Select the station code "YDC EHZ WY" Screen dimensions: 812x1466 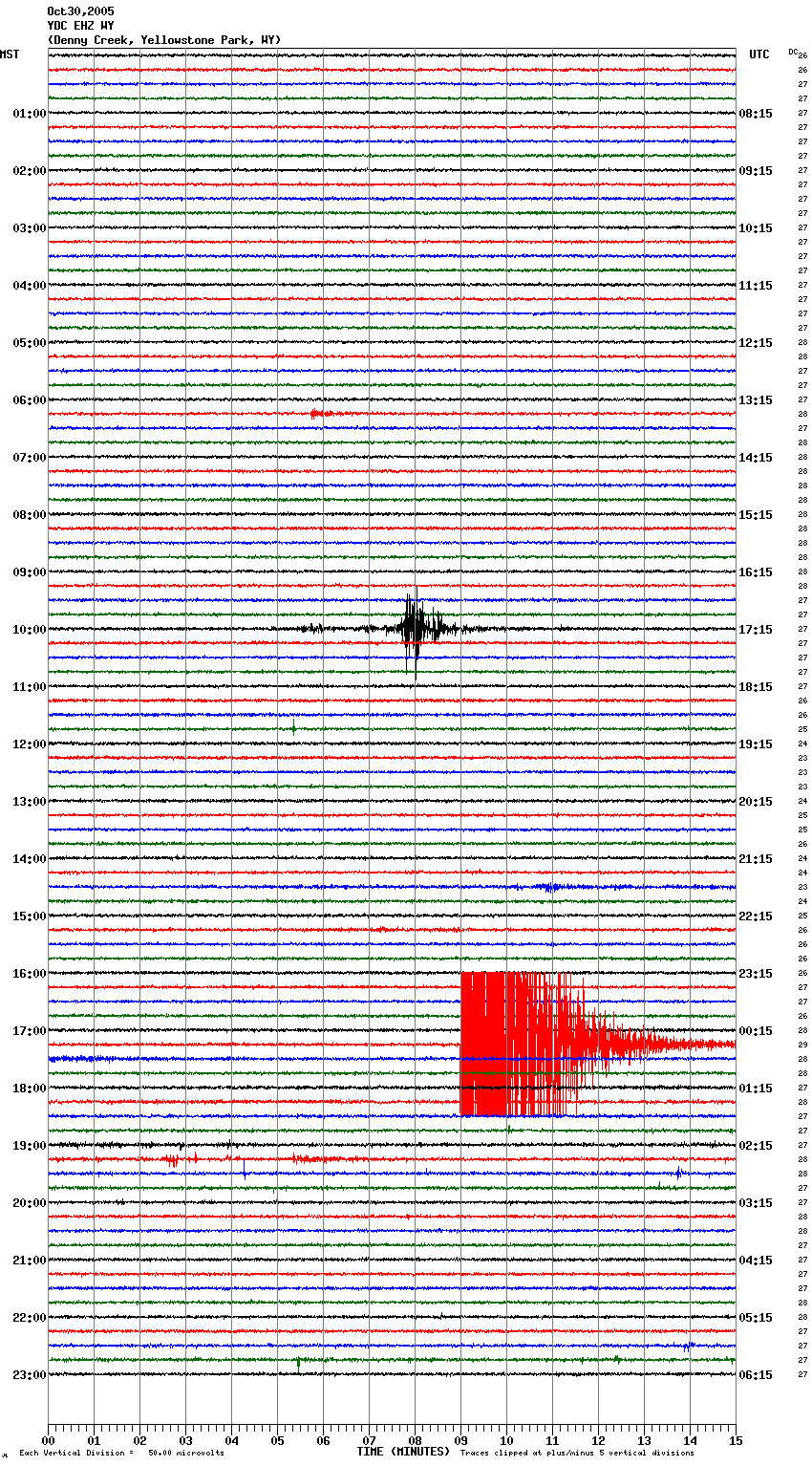point(80,26)
